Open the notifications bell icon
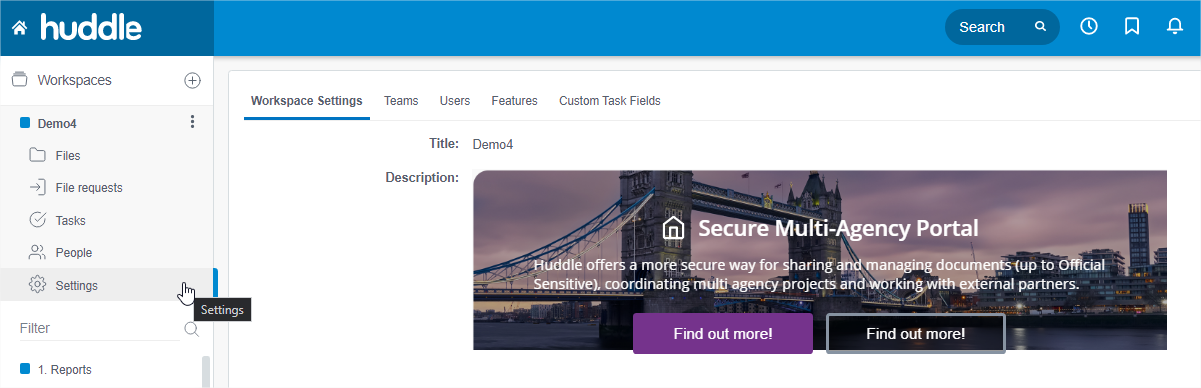 (1175, 27)
